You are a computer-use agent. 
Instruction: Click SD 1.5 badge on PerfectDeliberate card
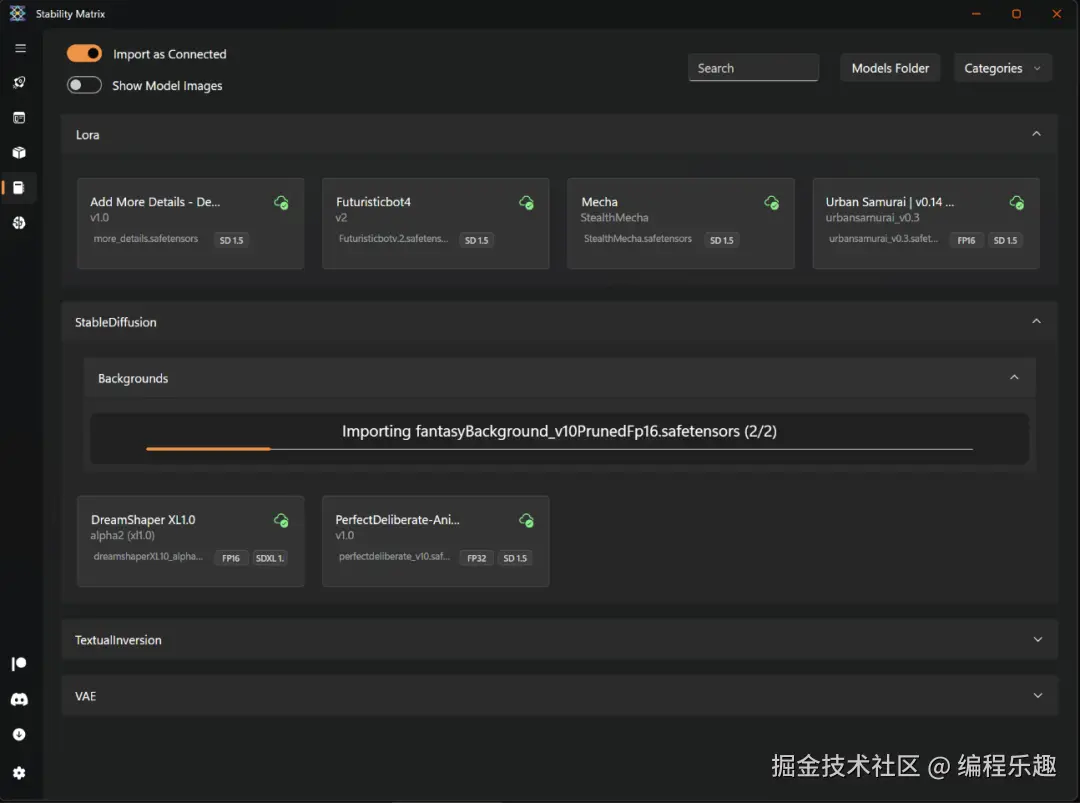click(515, 559)
